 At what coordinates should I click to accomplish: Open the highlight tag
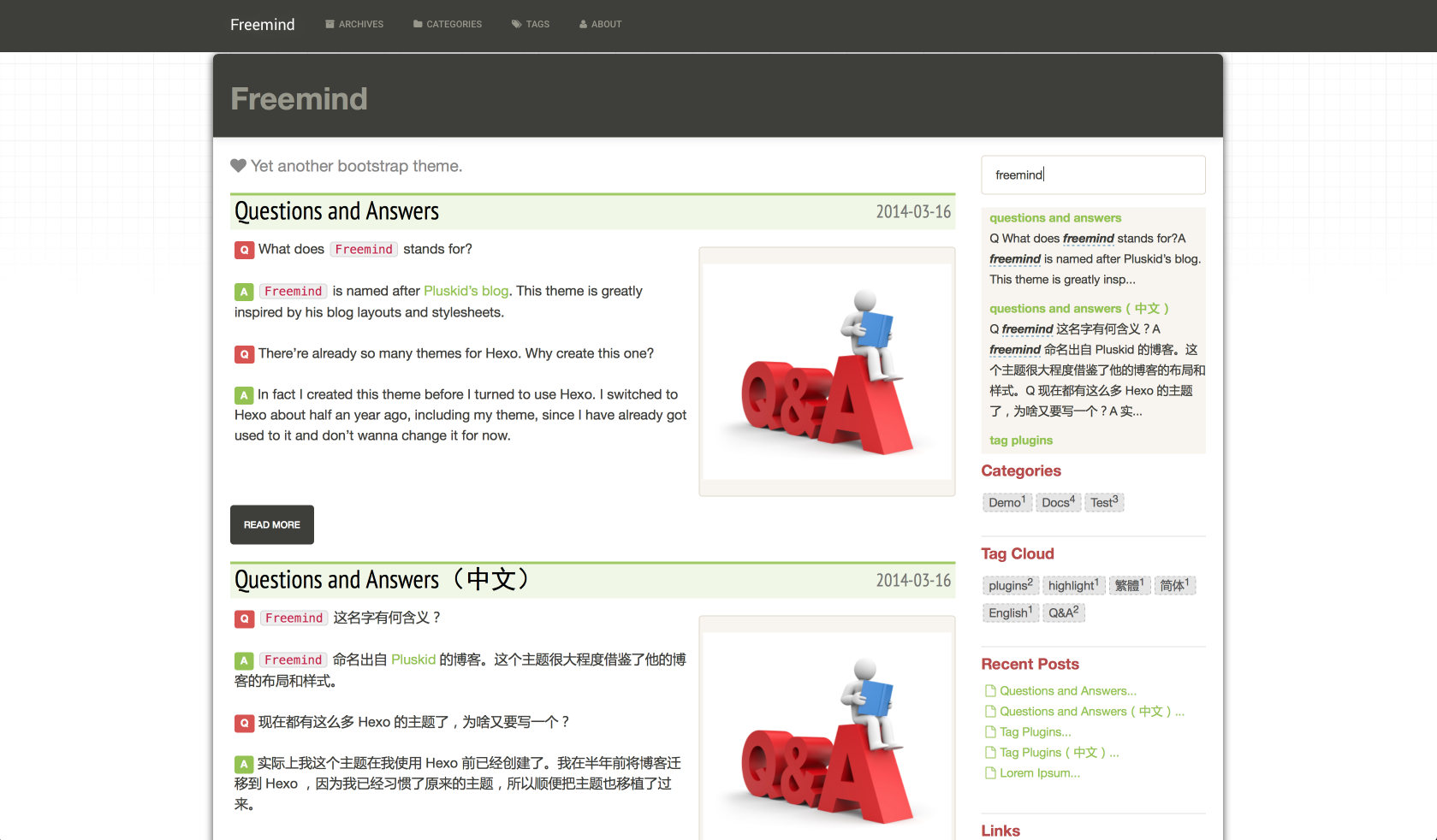[x=1073, y=585]
